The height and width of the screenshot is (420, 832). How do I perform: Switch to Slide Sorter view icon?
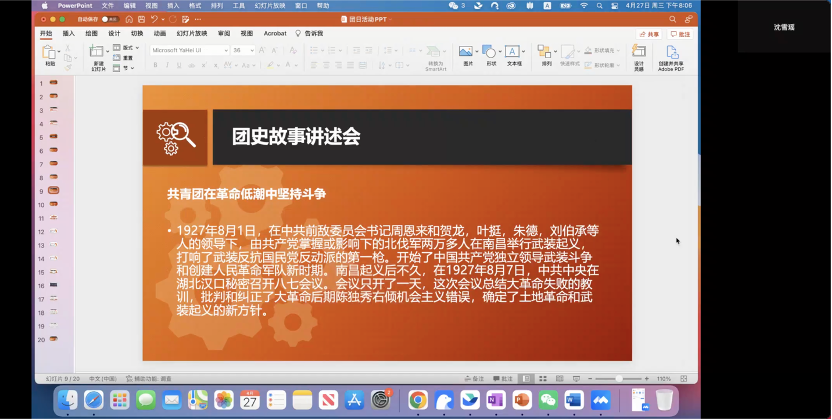(543, 379)
